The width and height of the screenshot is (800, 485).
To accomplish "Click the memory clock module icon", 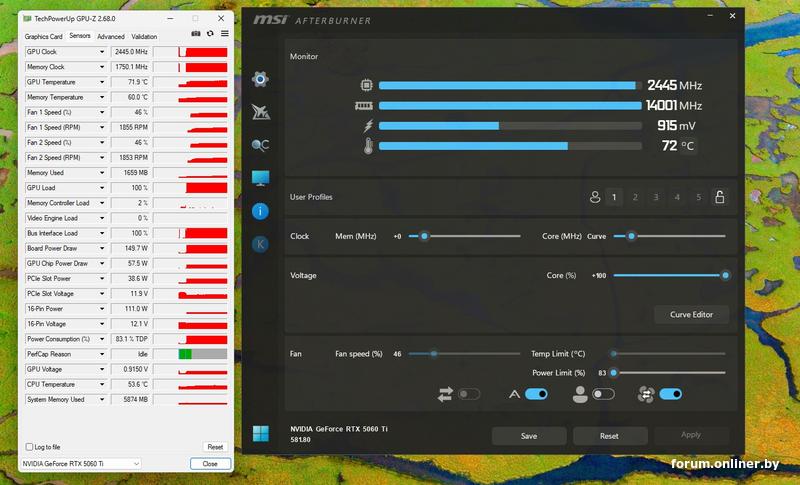I will click(x=364, y=106).
